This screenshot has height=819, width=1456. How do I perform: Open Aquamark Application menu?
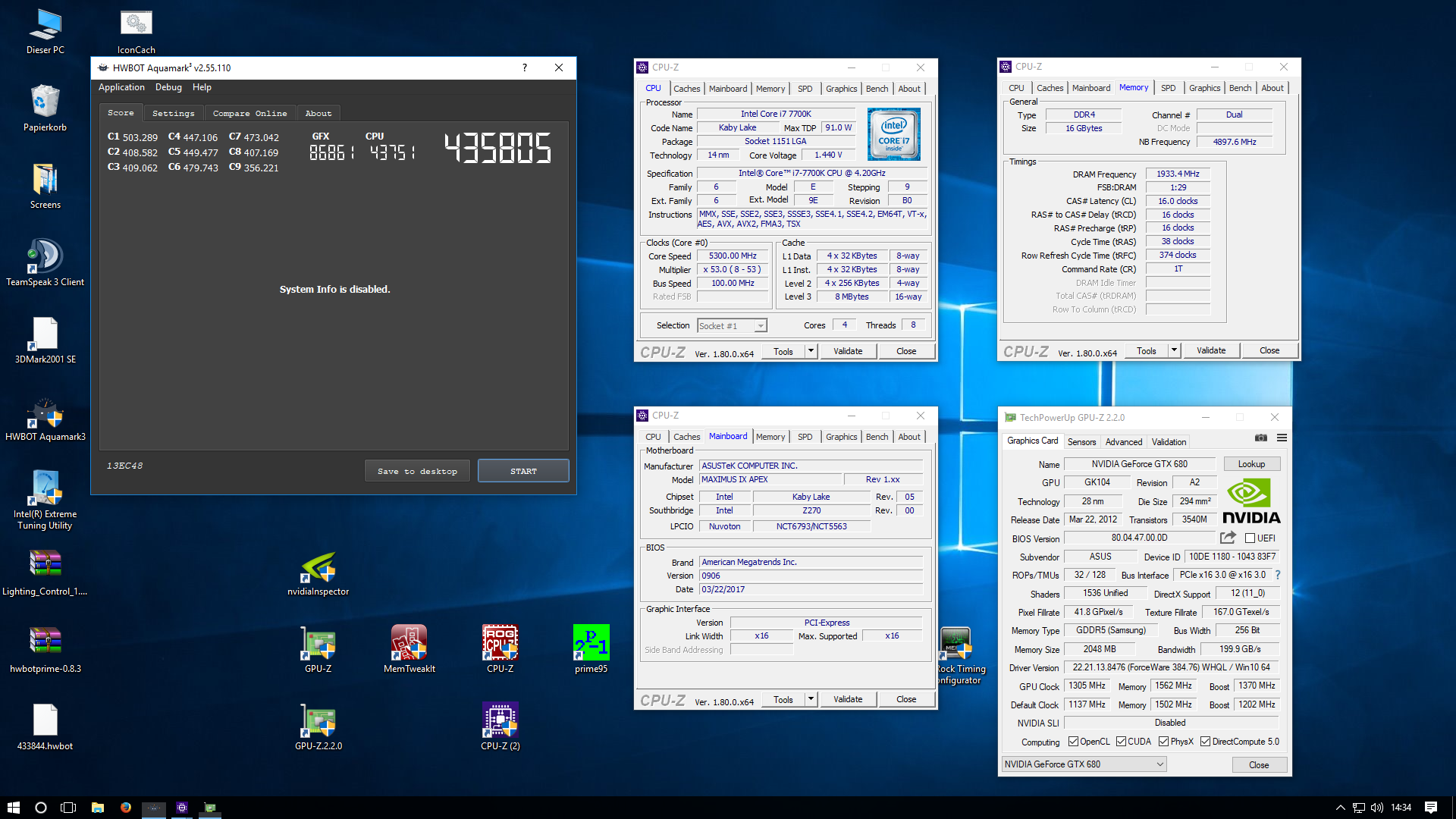(x=121, y=87)
